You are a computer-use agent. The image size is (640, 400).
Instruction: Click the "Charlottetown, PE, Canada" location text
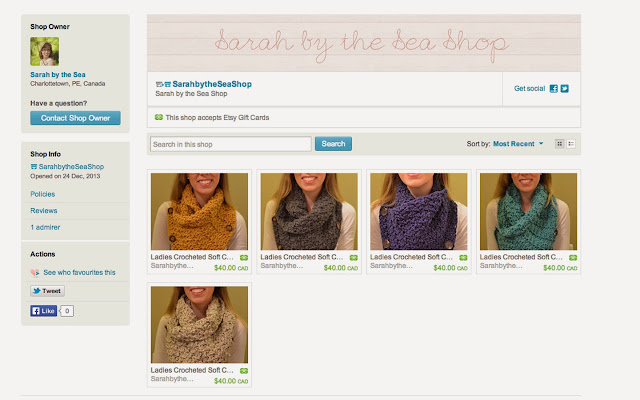pyautogui.click(x=68, y=84)
